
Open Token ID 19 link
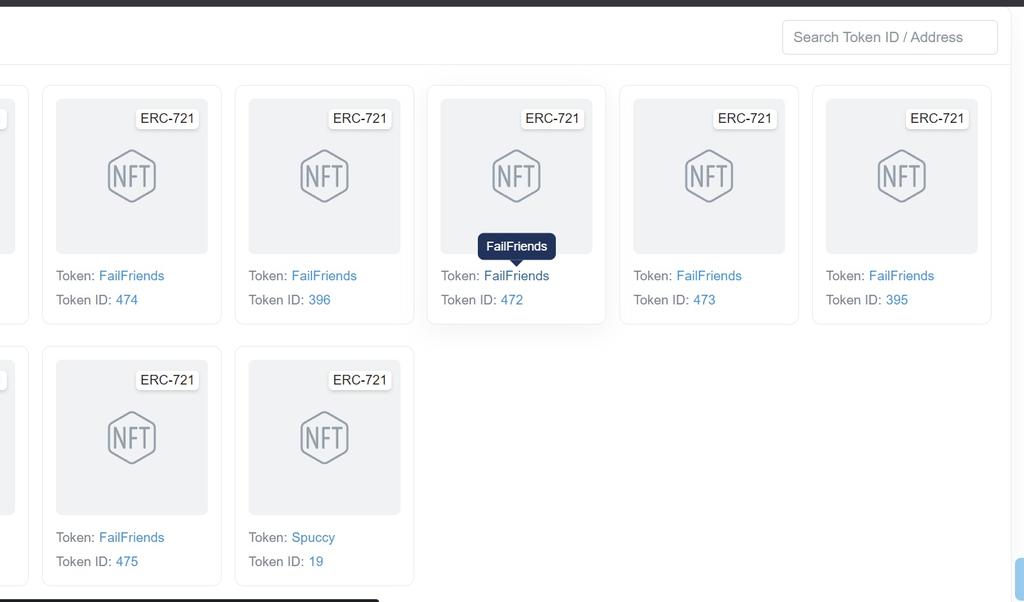316,562
